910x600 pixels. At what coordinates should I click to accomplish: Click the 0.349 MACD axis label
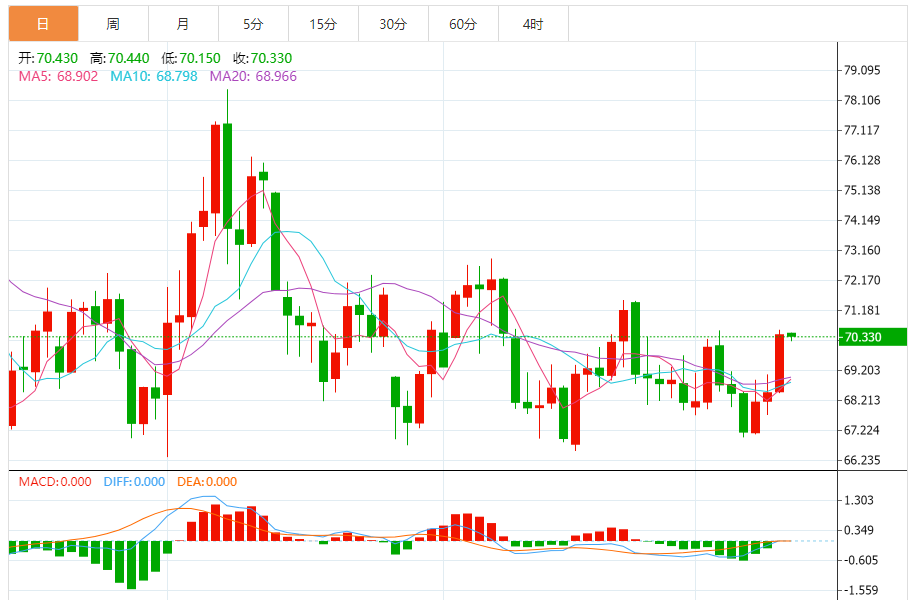[859, 530]
